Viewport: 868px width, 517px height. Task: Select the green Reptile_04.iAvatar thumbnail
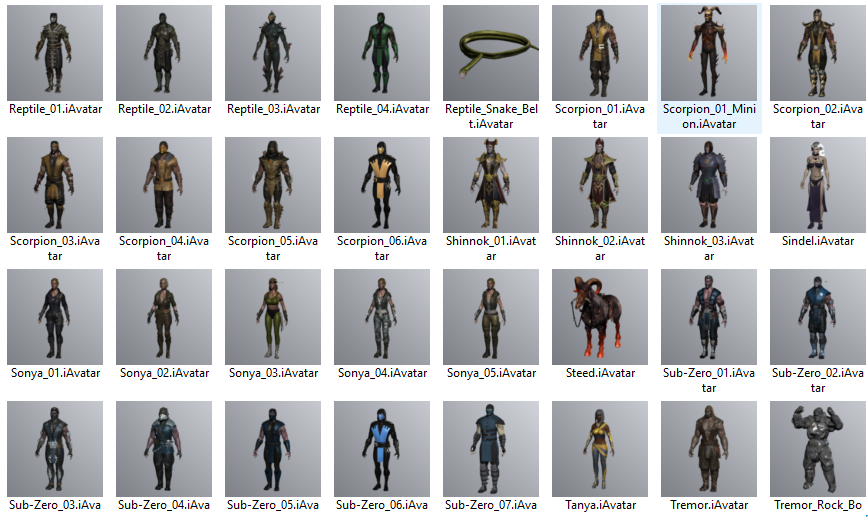(382, 53)
